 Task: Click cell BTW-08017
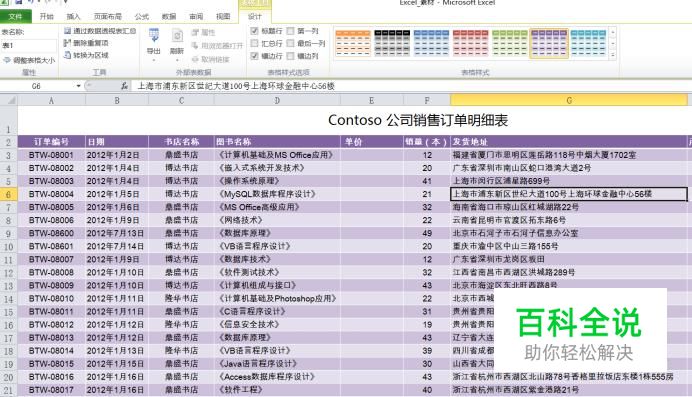click(51, 390)
